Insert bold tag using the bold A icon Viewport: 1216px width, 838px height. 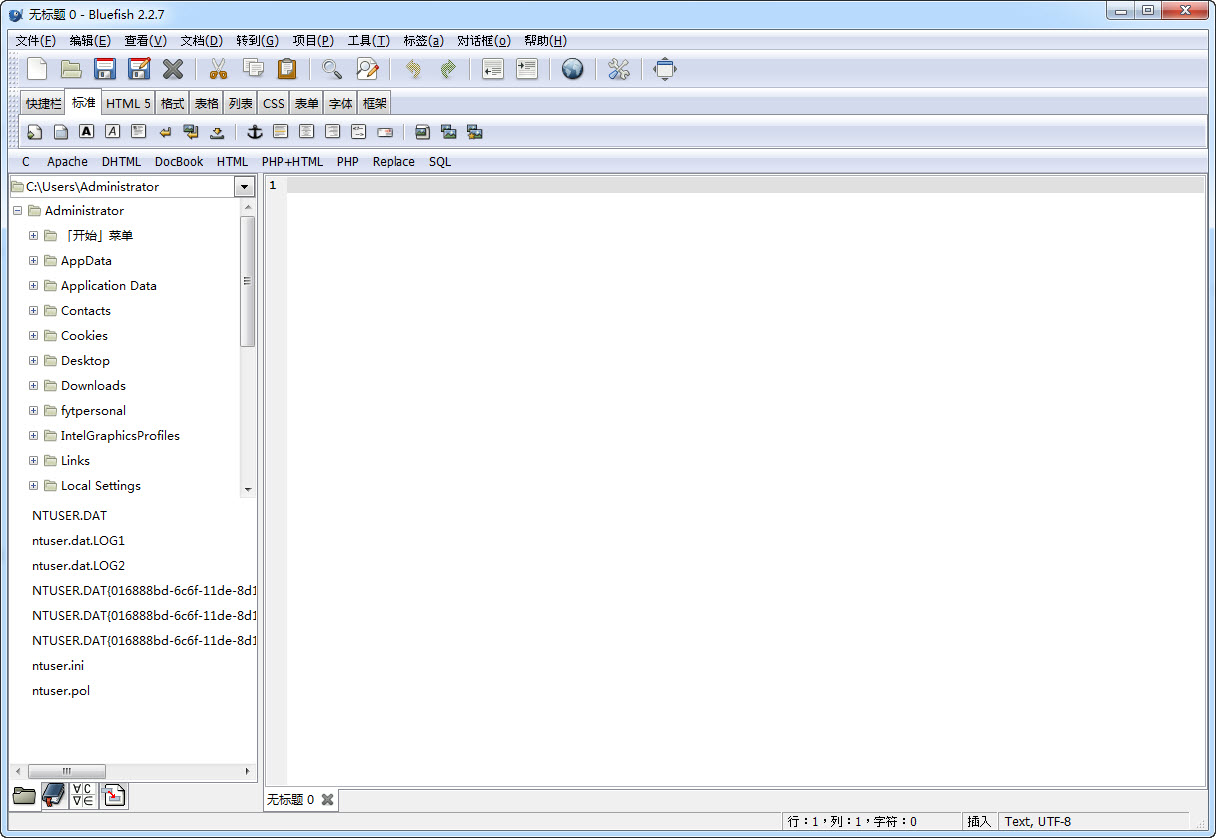87,132
